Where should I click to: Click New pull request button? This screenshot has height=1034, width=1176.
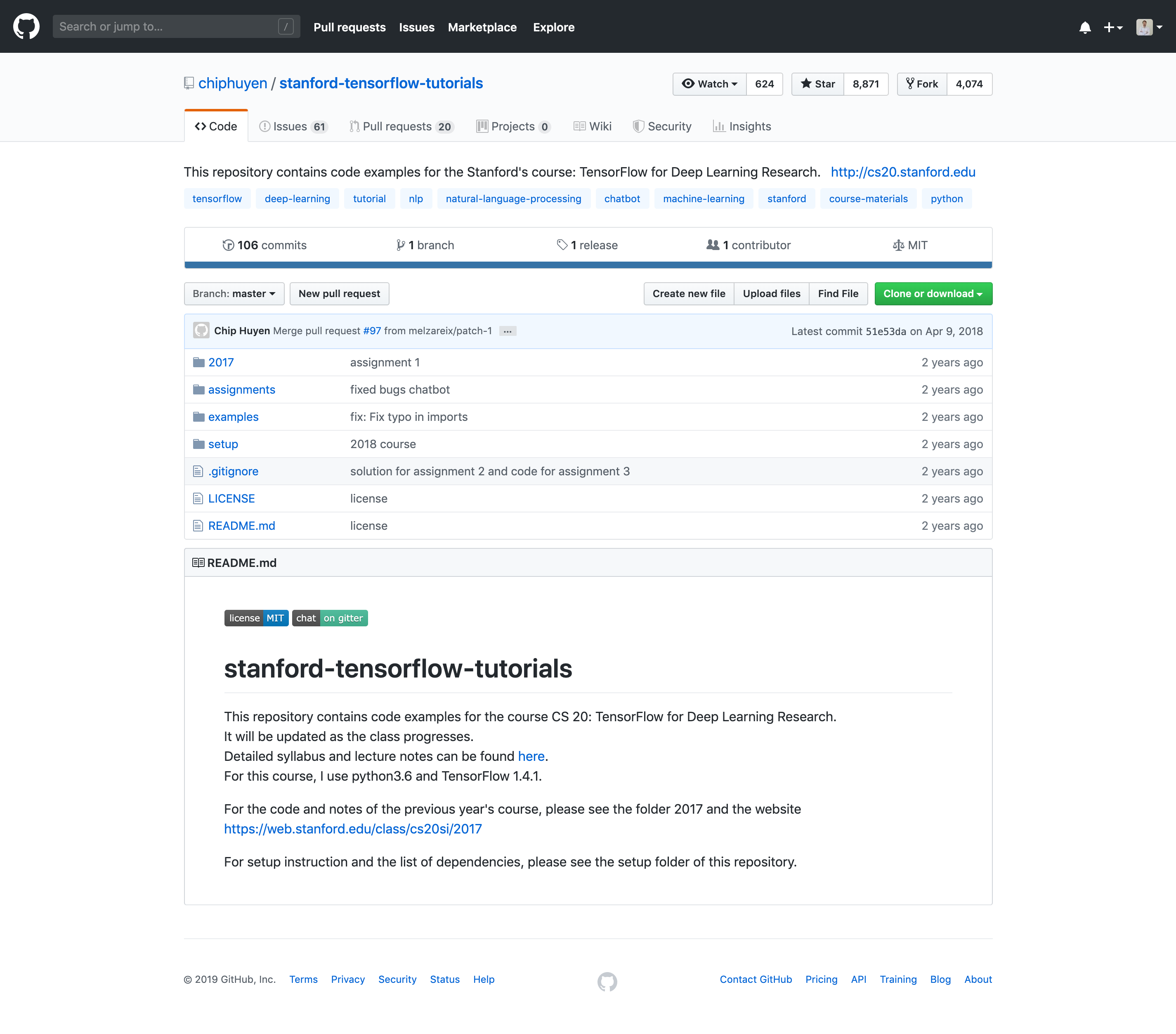[339, 293]
